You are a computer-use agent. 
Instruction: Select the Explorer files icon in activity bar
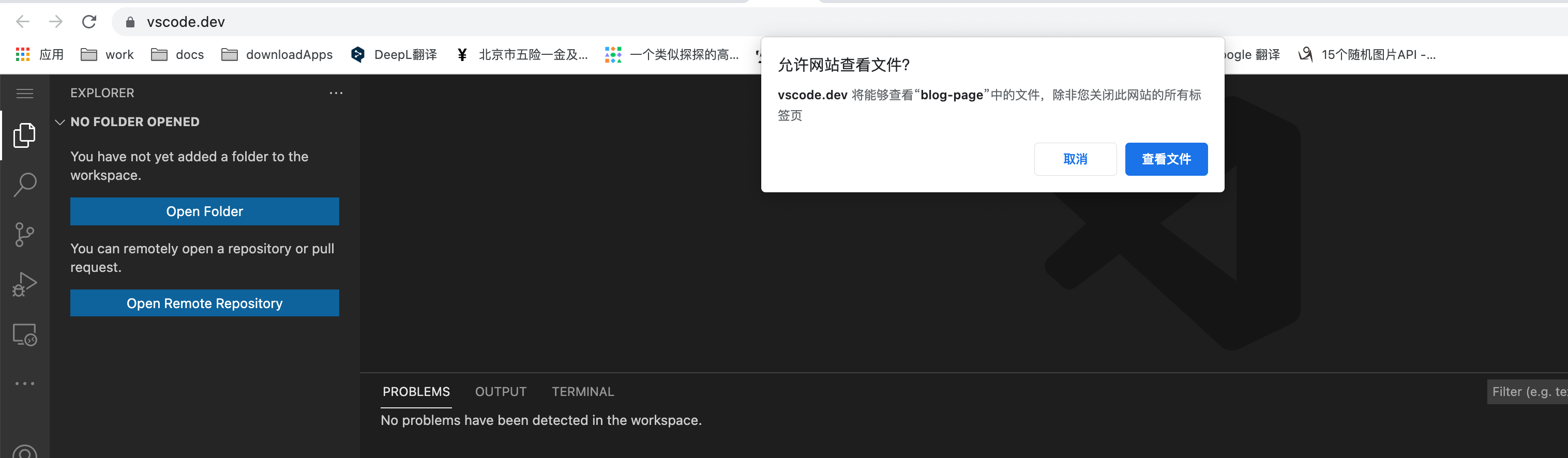24,135
